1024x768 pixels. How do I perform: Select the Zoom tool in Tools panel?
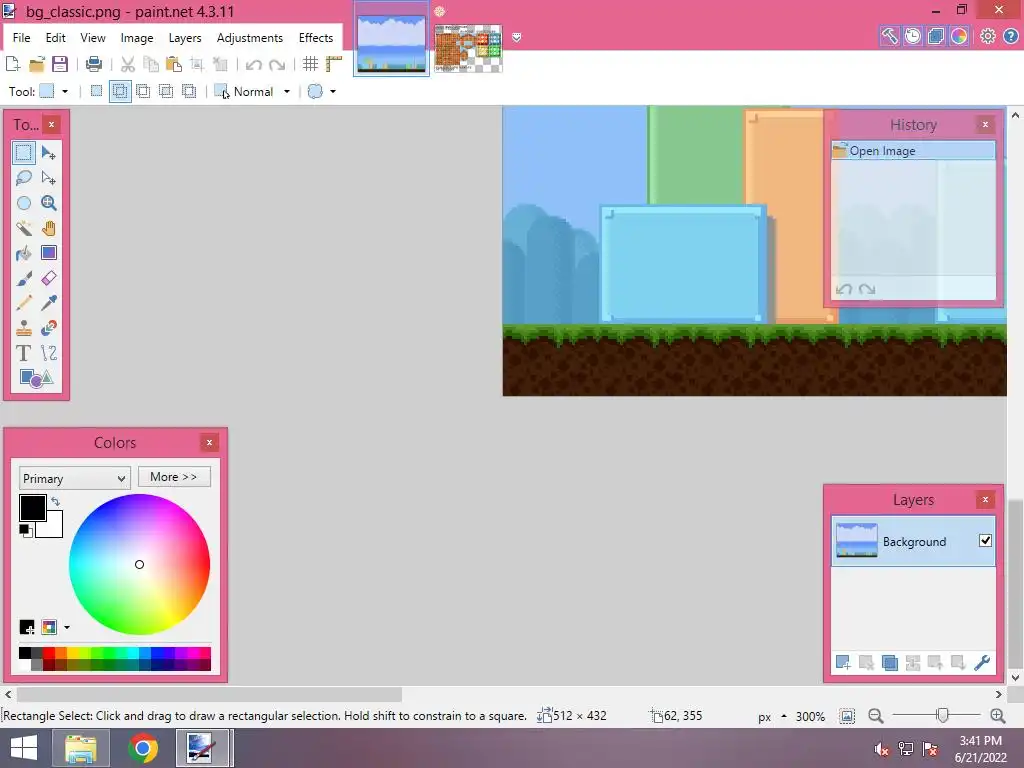[48, 203]
